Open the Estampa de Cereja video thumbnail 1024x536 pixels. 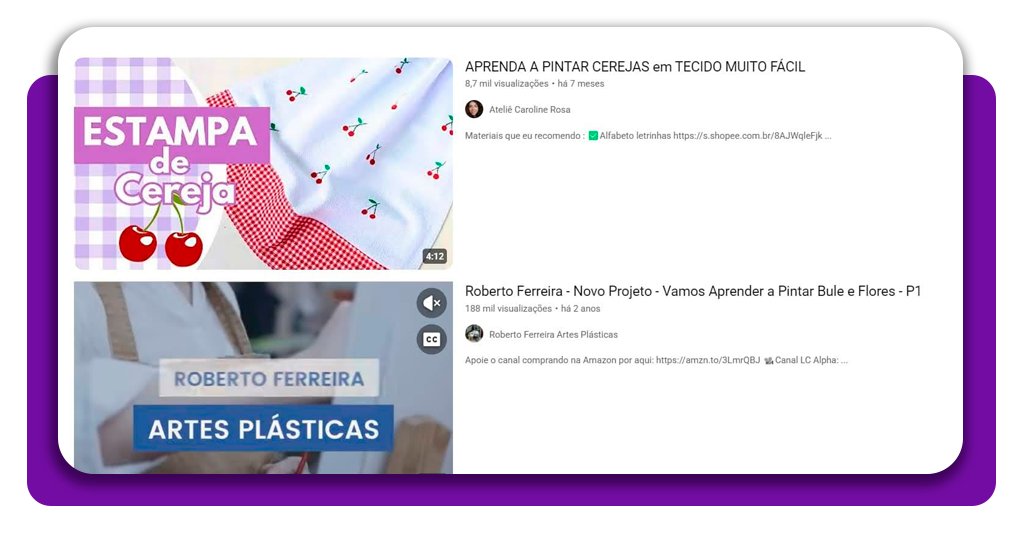[263, 163]
